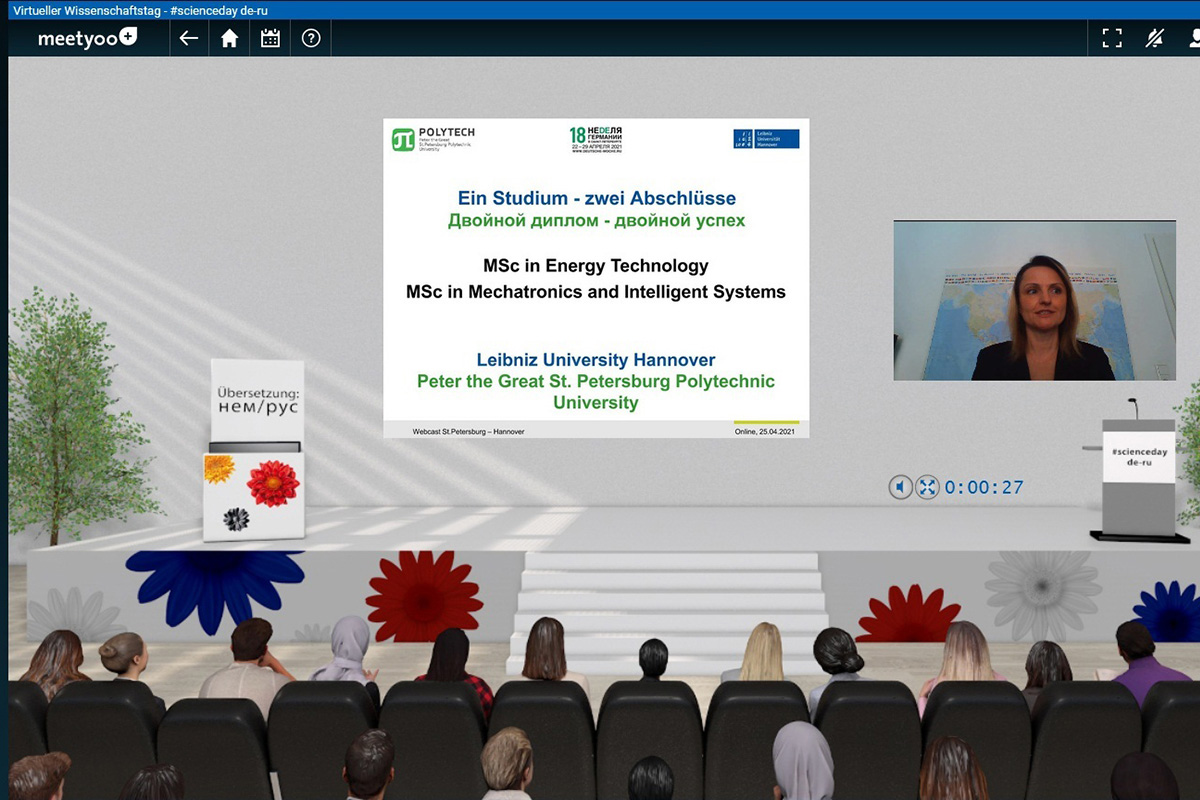
Task: Open the home lobby icon
Action: coord(230,39)
